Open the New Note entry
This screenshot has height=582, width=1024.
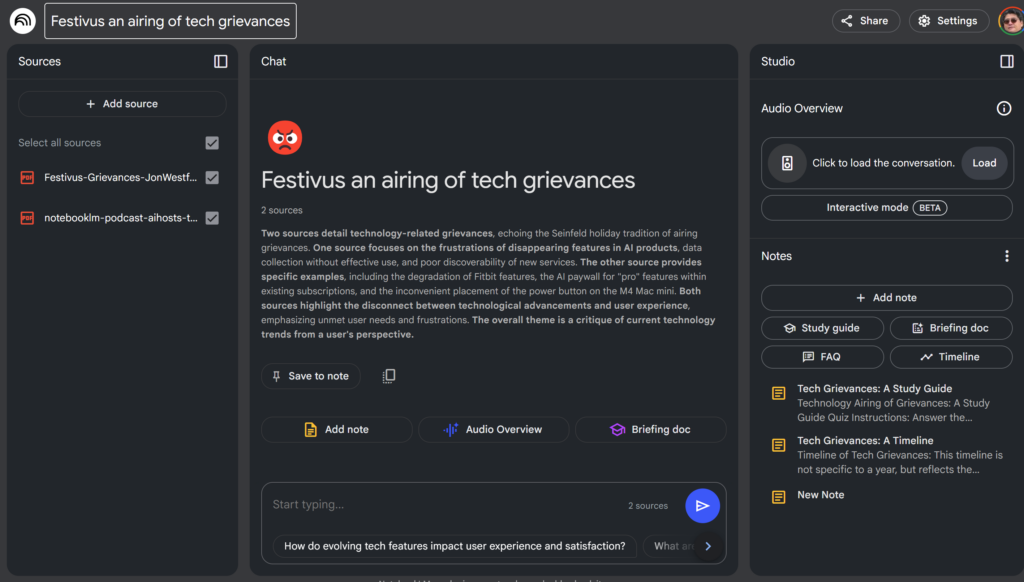click(x=820, y=495)
